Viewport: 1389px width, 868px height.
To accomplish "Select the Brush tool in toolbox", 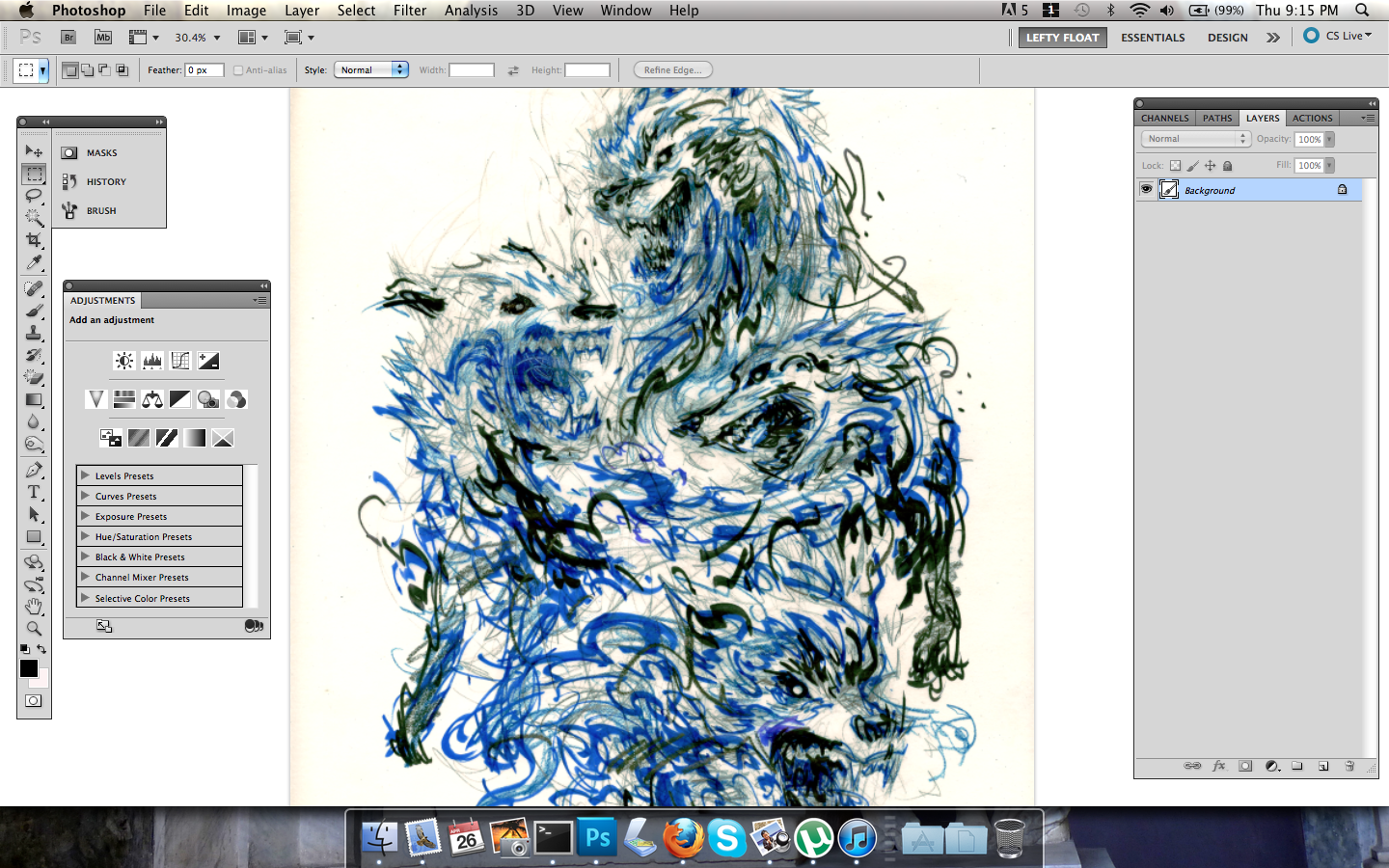I will (34, 311).
